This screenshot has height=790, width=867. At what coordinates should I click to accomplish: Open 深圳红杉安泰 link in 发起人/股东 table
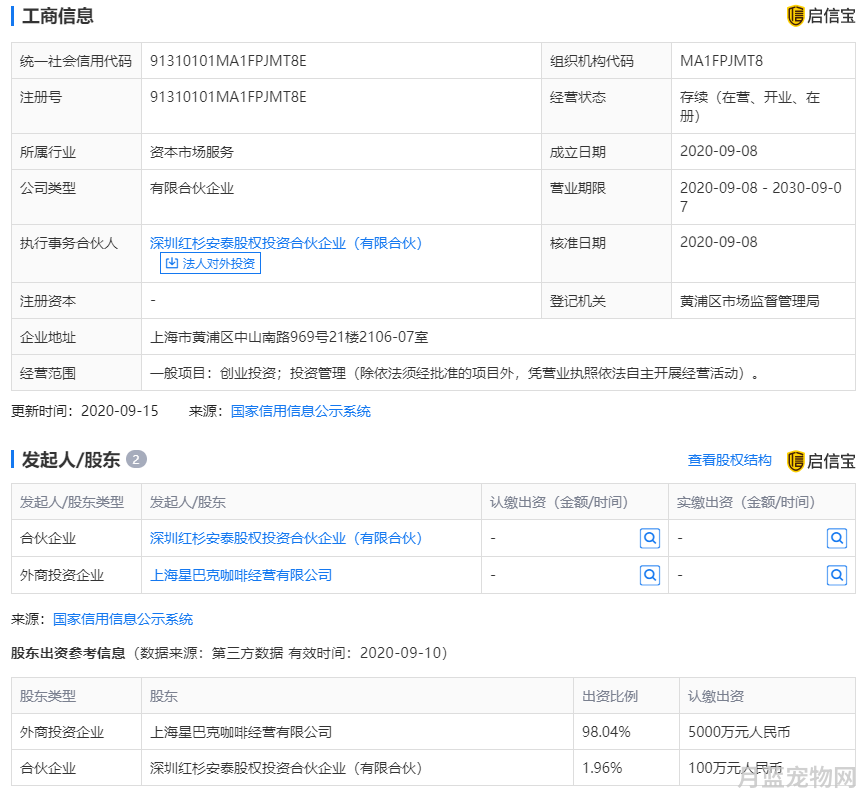(x=286, y=538)
